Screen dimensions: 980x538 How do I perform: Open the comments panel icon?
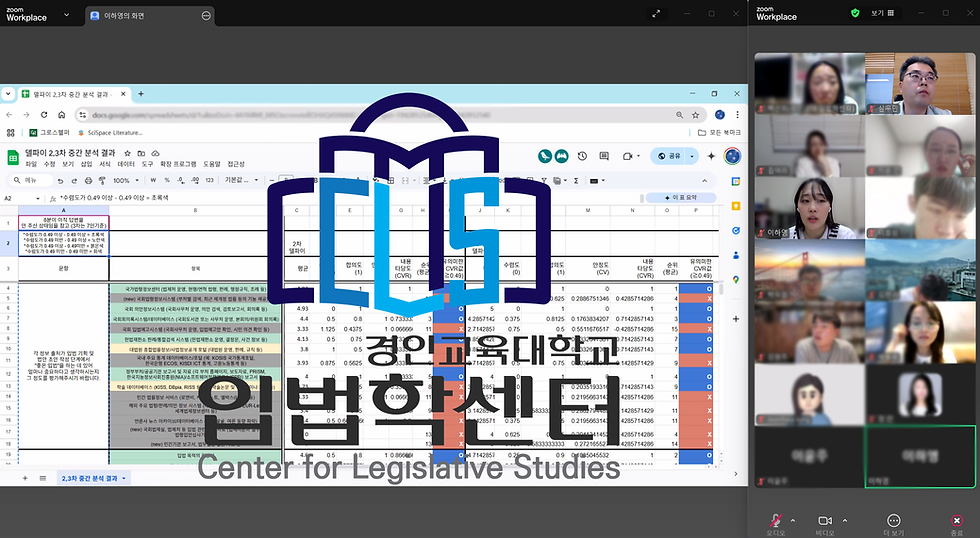(x=604, y=156)
